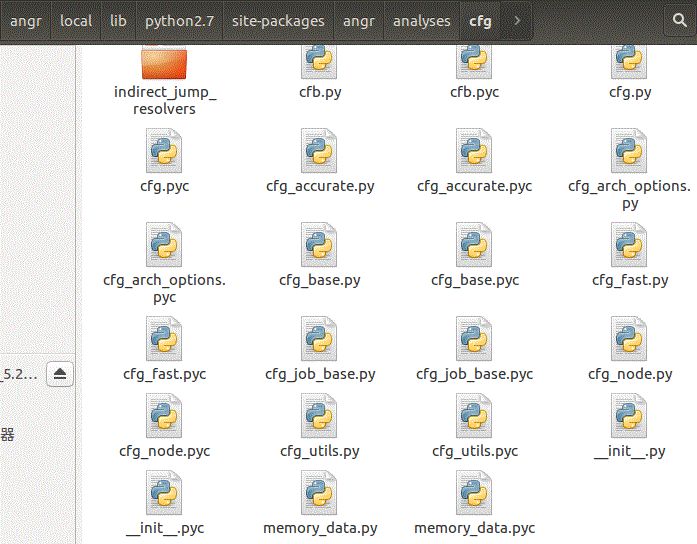Select the cfb.py file icon
Viewport: 697px width, 544px height.
[x=319, y=62]
